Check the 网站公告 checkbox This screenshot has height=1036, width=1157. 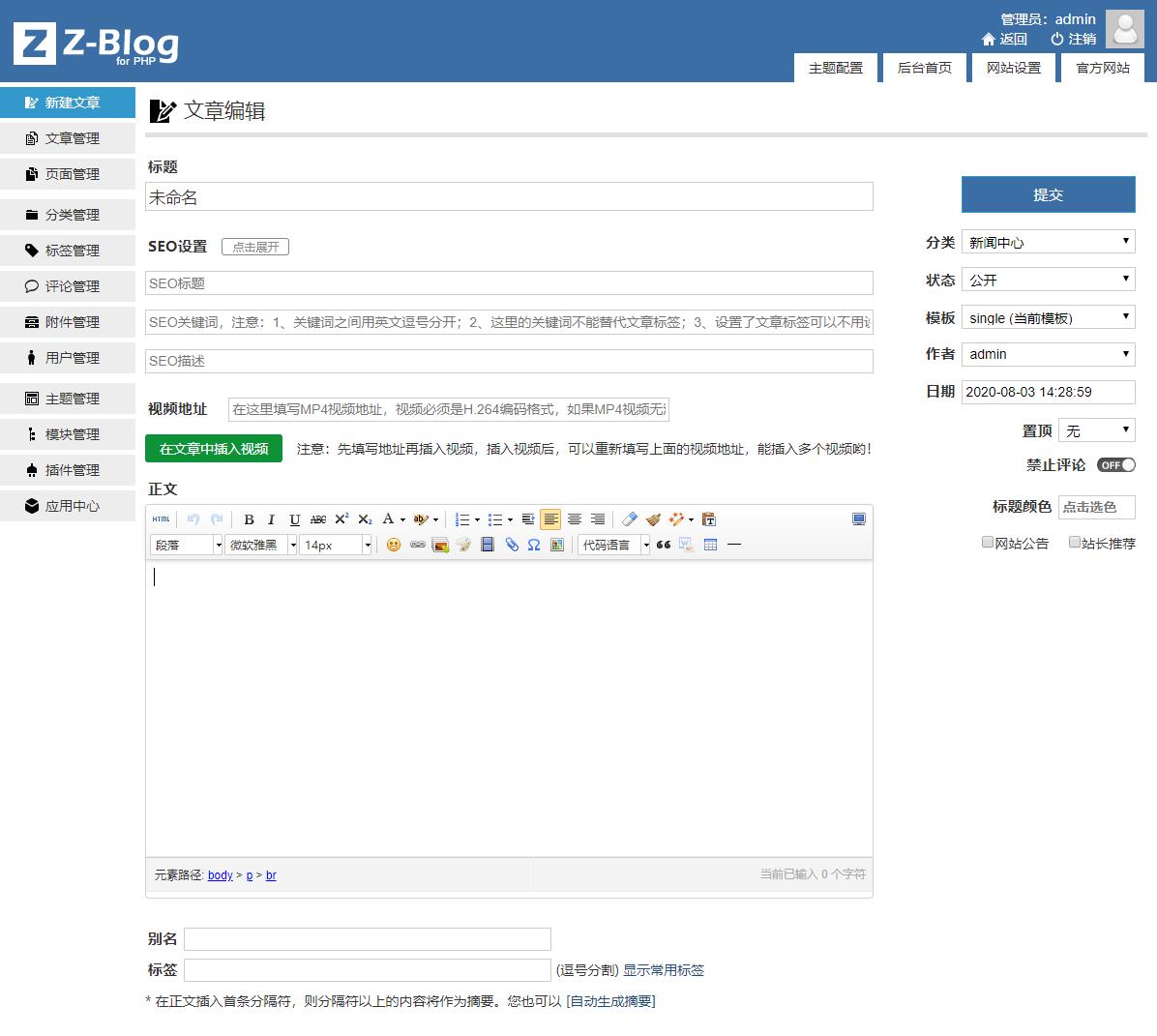coord(988,543)
